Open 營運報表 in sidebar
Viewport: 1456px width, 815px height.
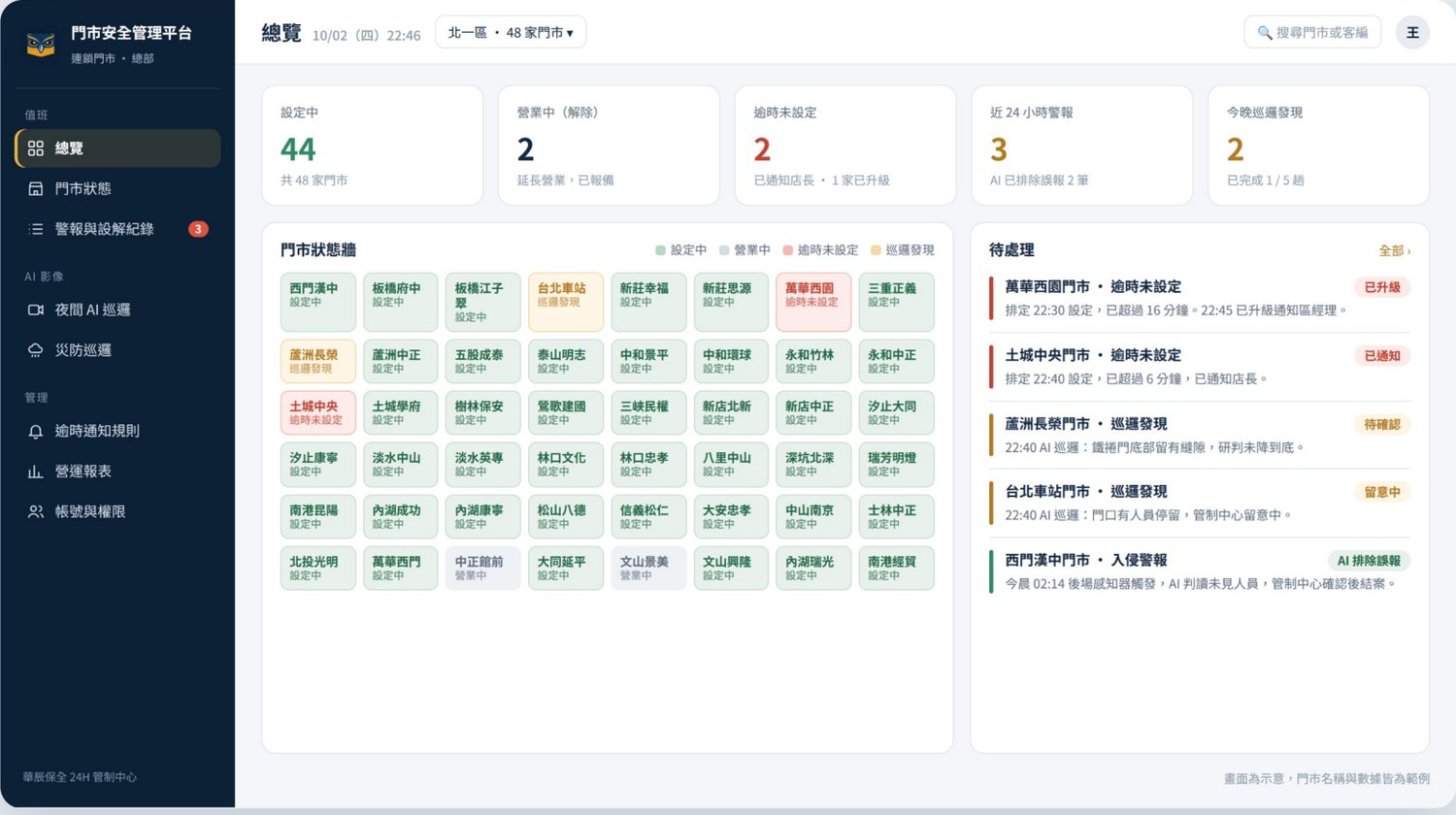point(117,472)
